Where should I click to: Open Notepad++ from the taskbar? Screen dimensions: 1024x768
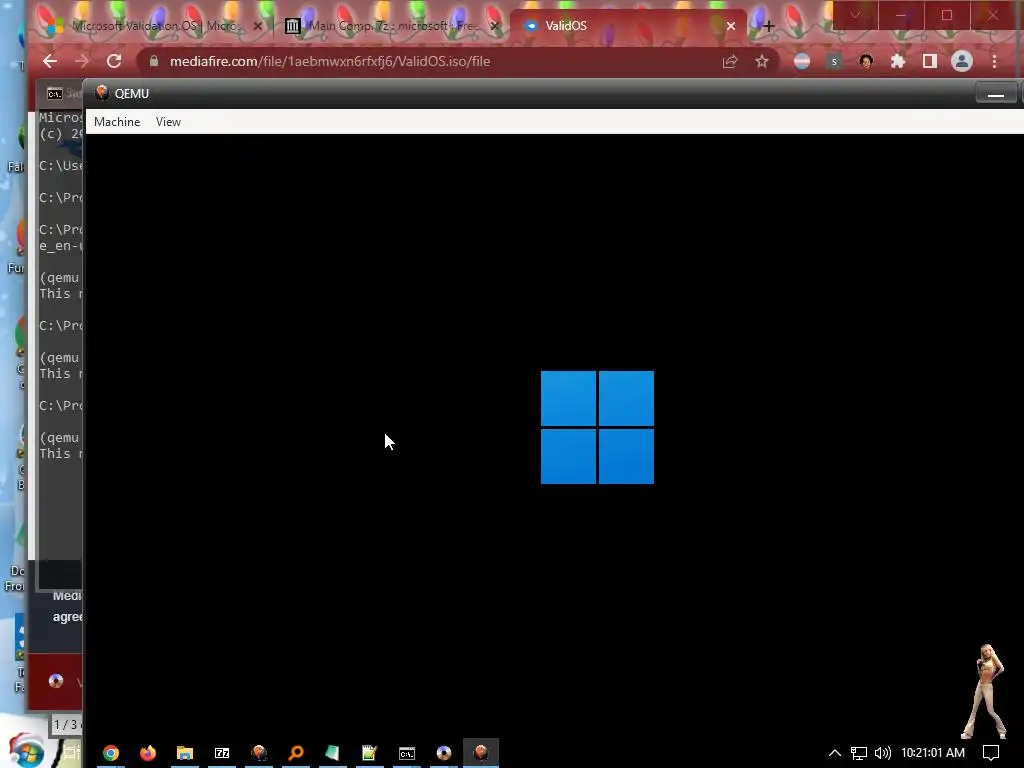[370, 753]
